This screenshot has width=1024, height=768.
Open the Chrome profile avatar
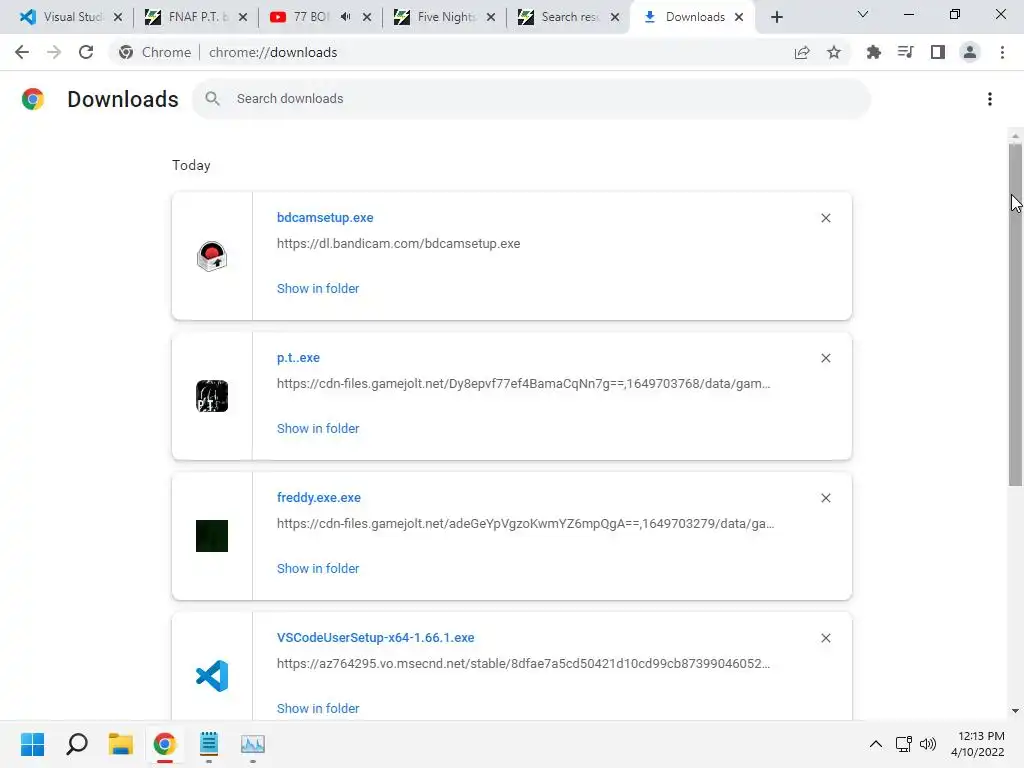[970, 52]
